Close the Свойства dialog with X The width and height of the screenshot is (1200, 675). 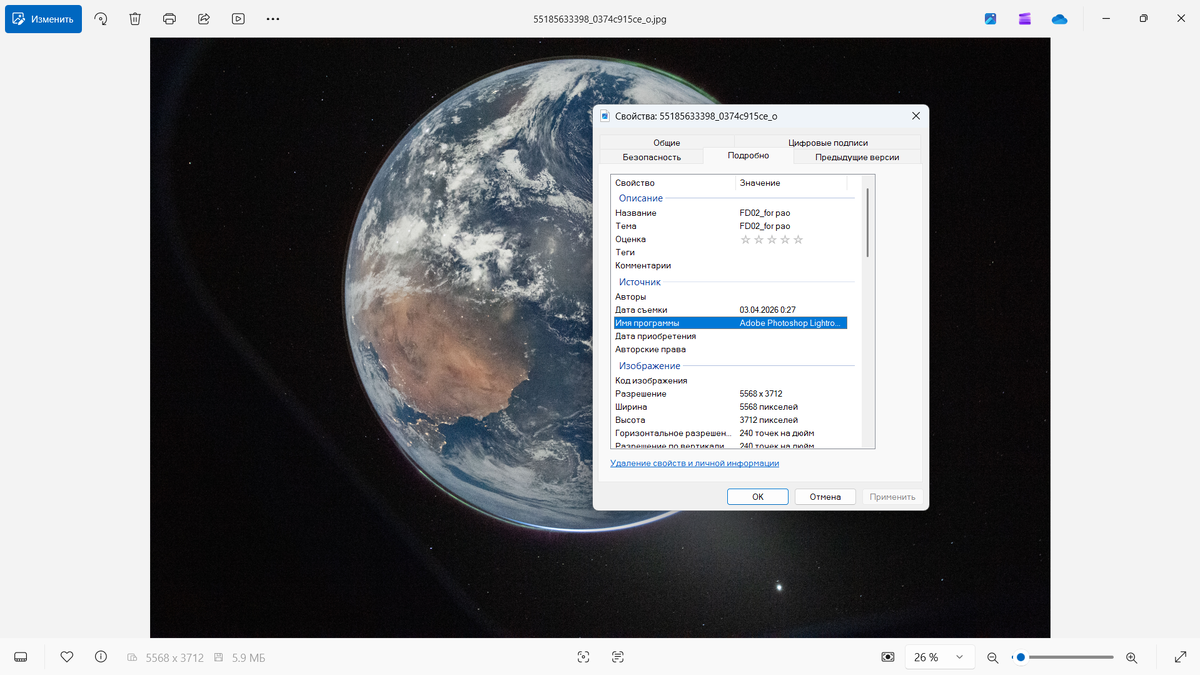pyautogui.click(x=915, y=116)
